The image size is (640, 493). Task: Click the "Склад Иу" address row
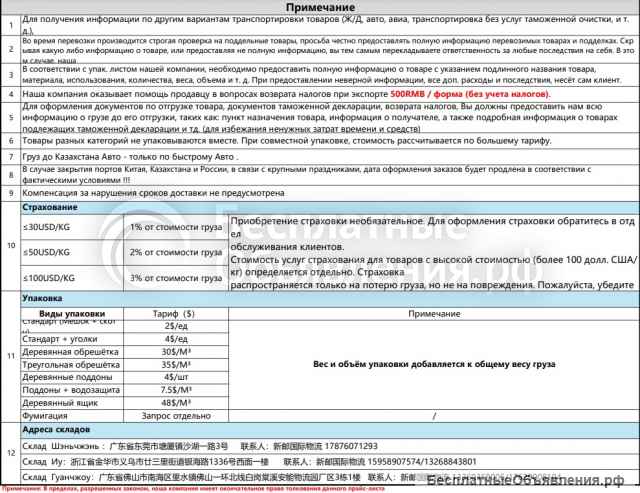pos(200,463)
